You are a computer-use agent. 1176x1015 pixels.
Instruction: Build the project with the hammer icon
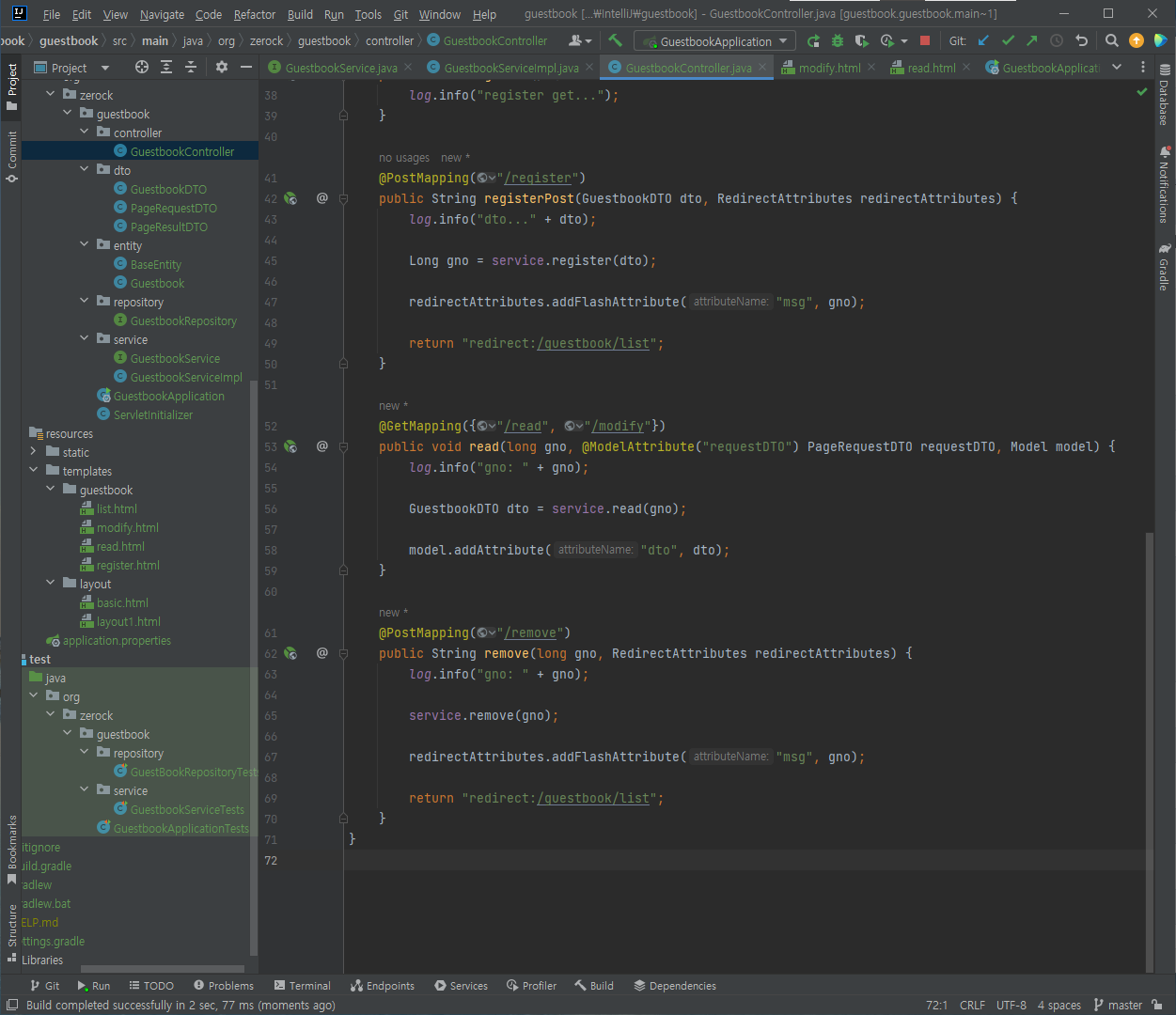tap(616, 40)
